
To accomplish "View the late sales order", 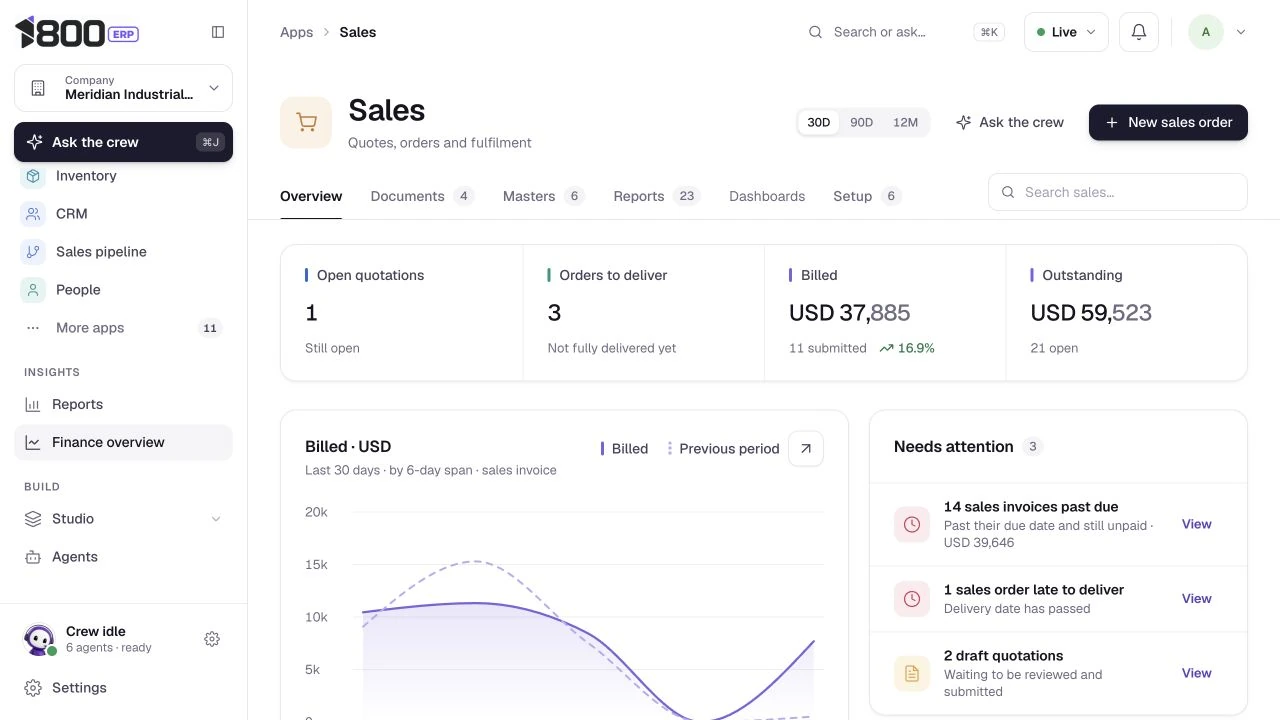I will 1196,599.
